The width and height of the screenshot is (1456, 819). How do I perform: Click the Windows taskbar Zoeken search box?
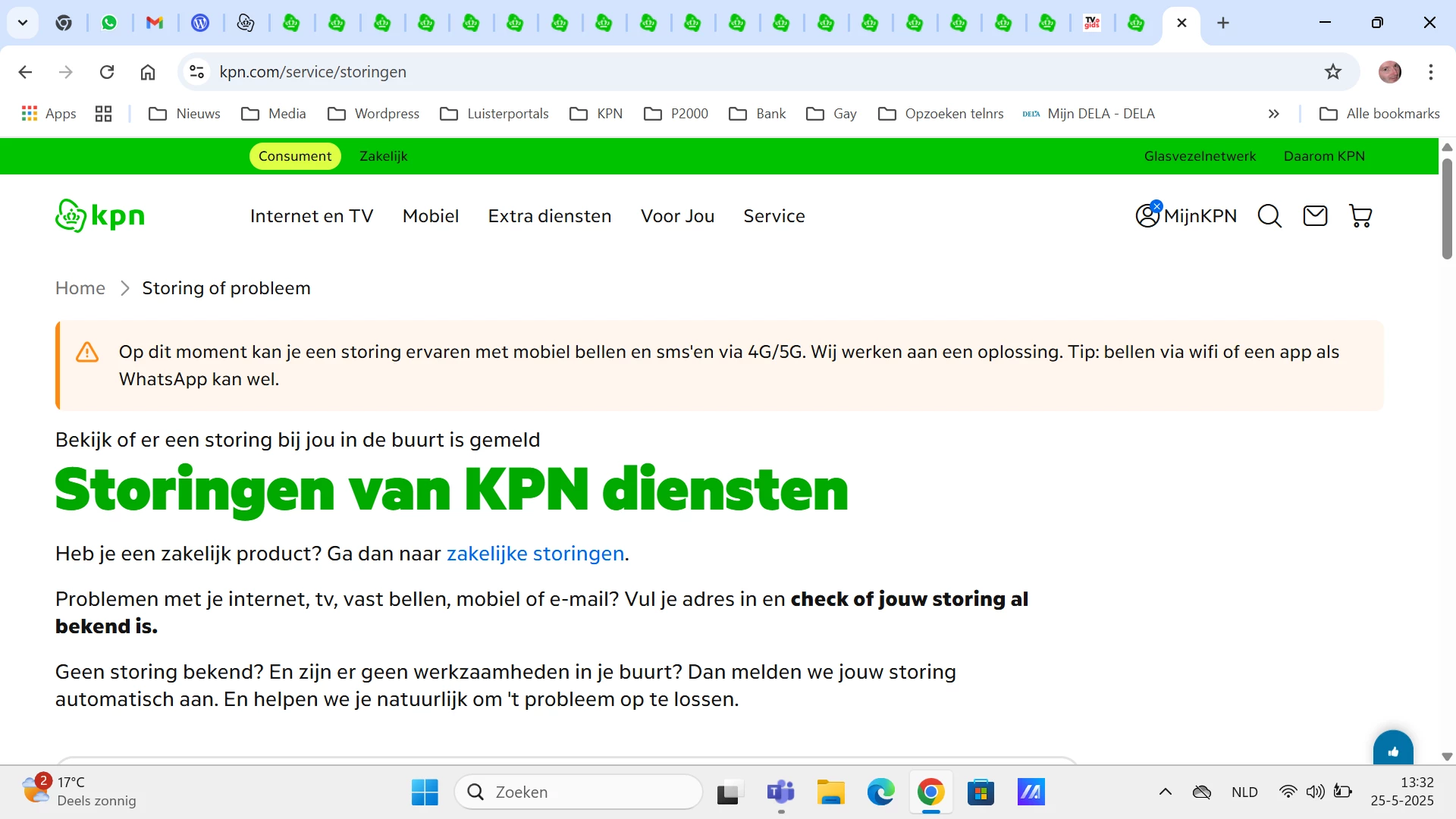point(579,792)
